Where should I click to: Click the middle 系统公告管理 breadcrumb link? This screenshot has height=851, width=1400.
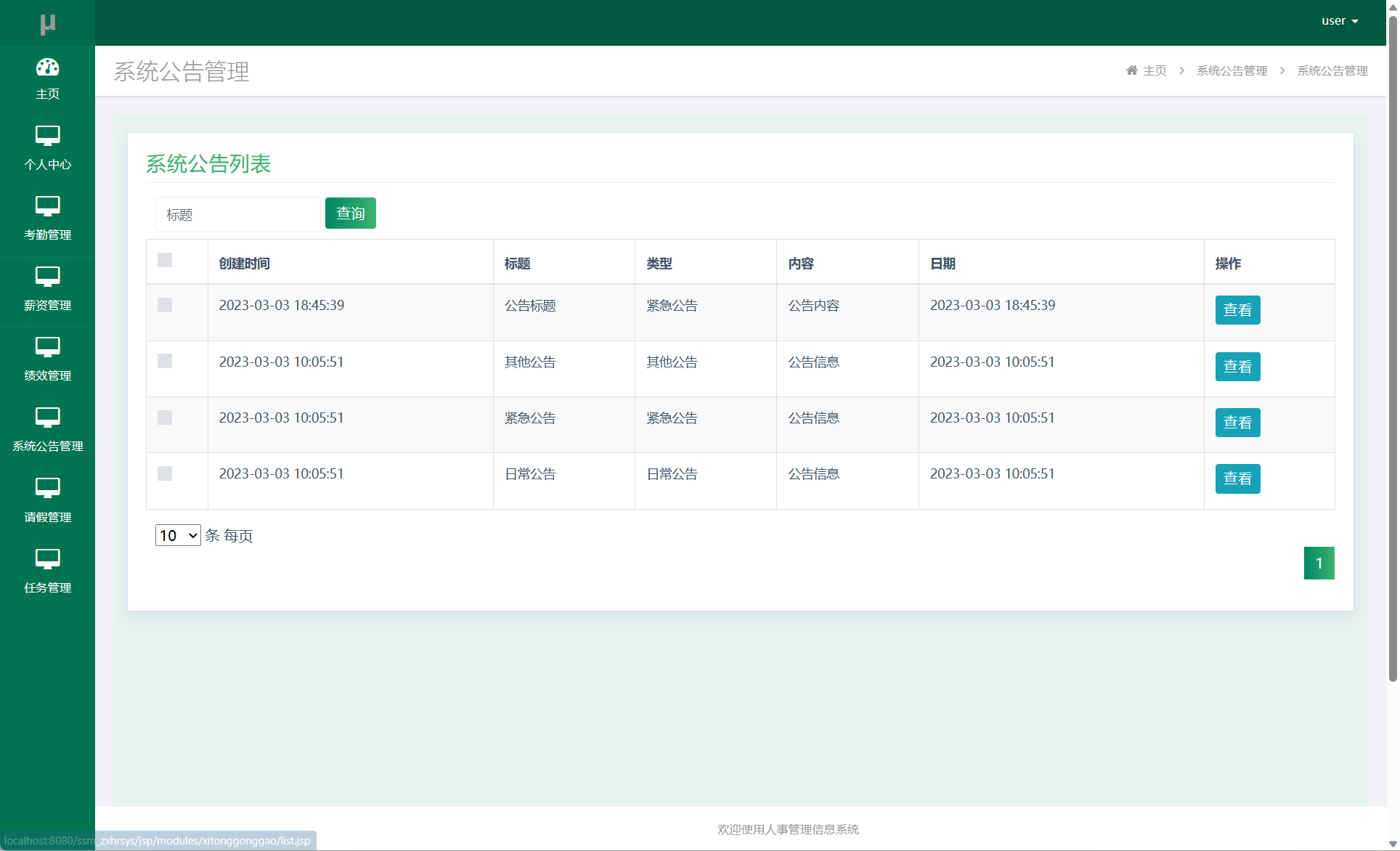pyautogui.click(x=1232, y=70)
